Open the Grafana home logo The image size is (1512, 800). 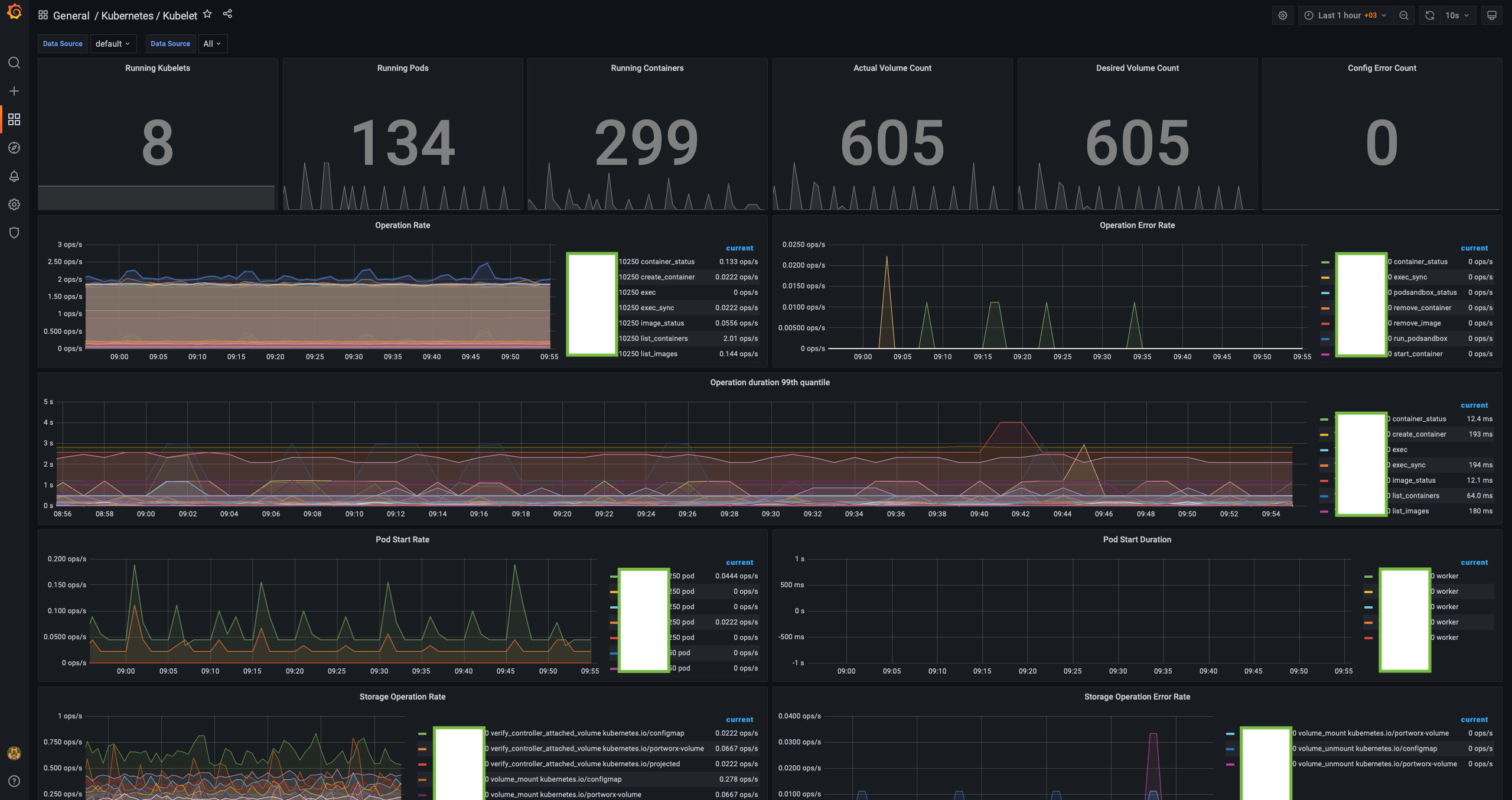(14, 12)
